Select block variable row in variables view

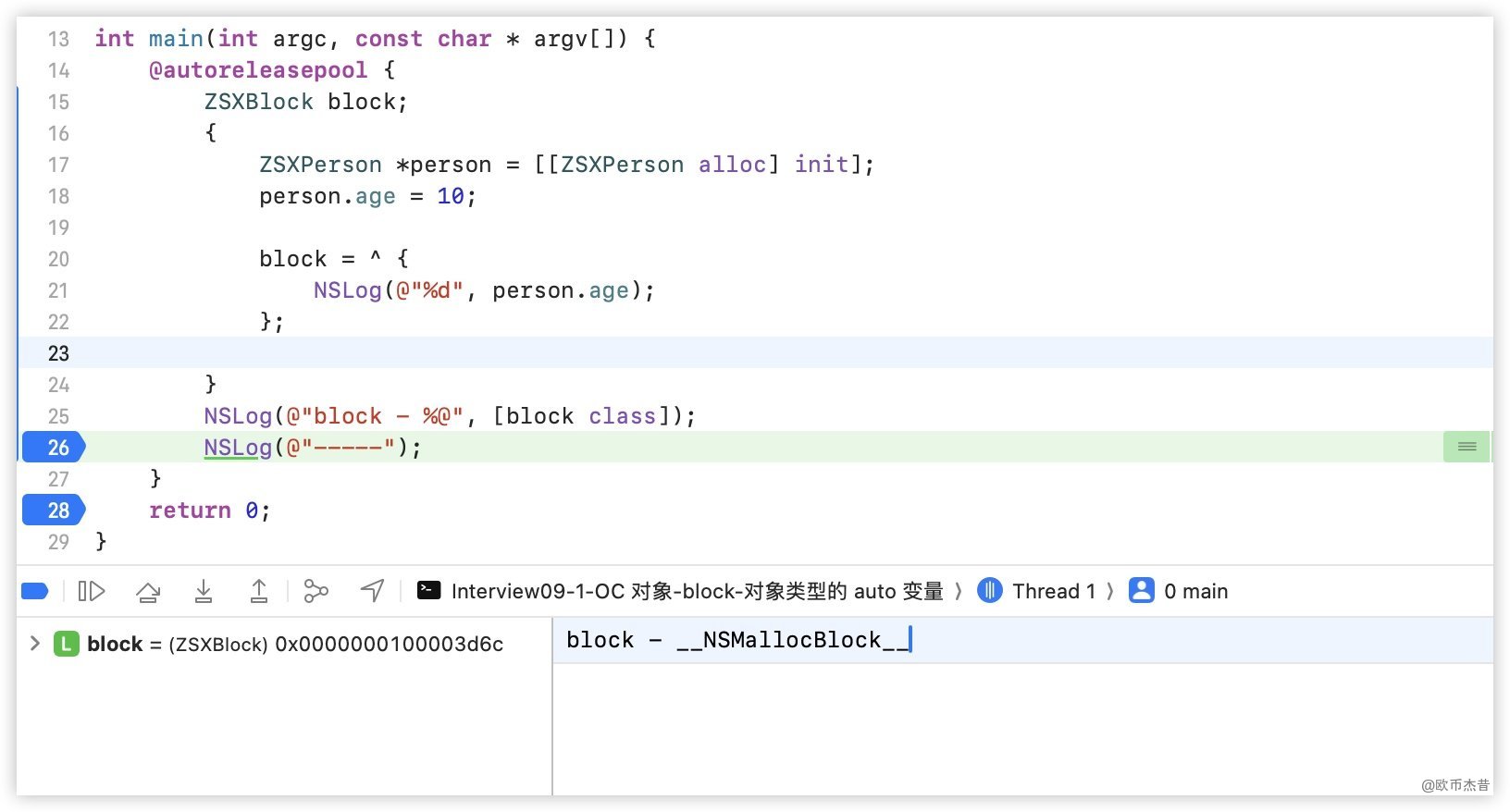(294, 644)
